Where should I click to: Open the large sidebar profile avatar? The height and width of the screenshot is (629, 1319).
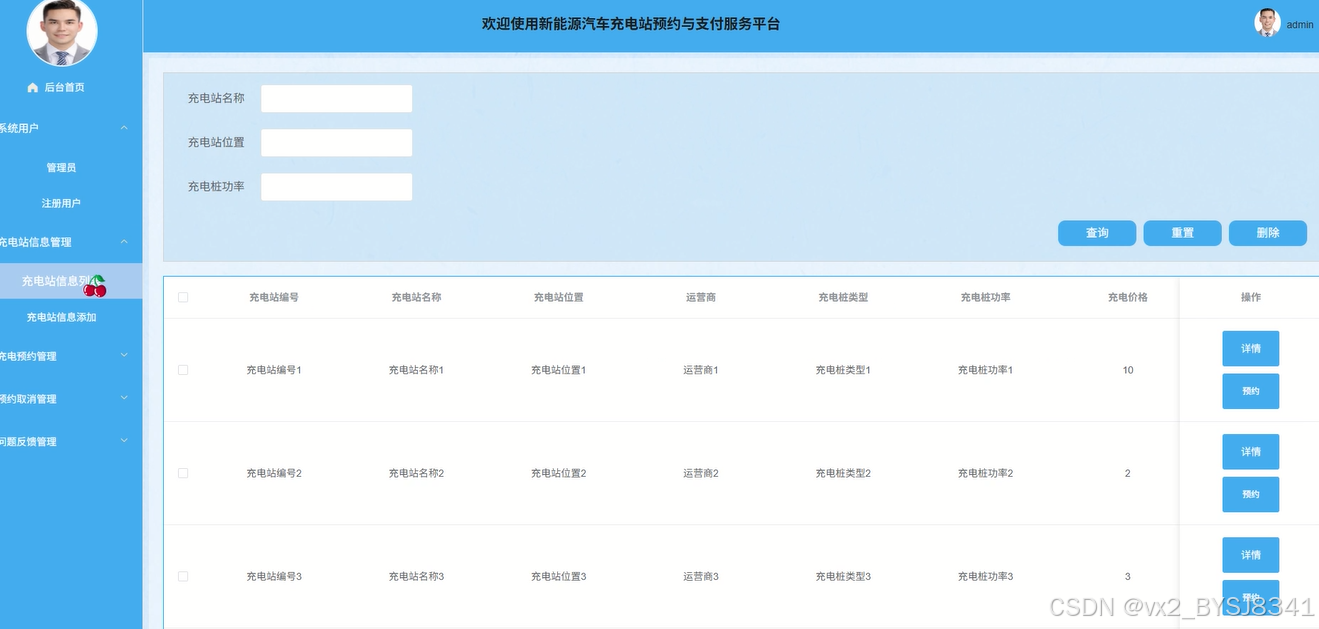61,31
